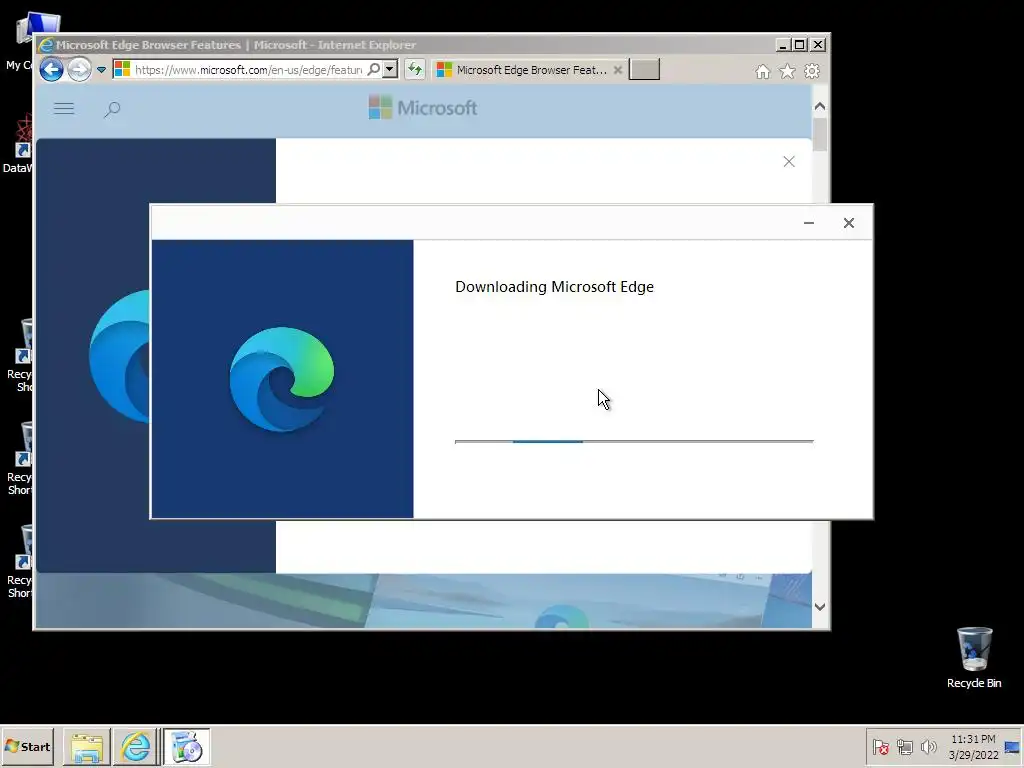Open Action Center flag in system tray
This screenshot has width=1024, height=768.
point(880,746)
